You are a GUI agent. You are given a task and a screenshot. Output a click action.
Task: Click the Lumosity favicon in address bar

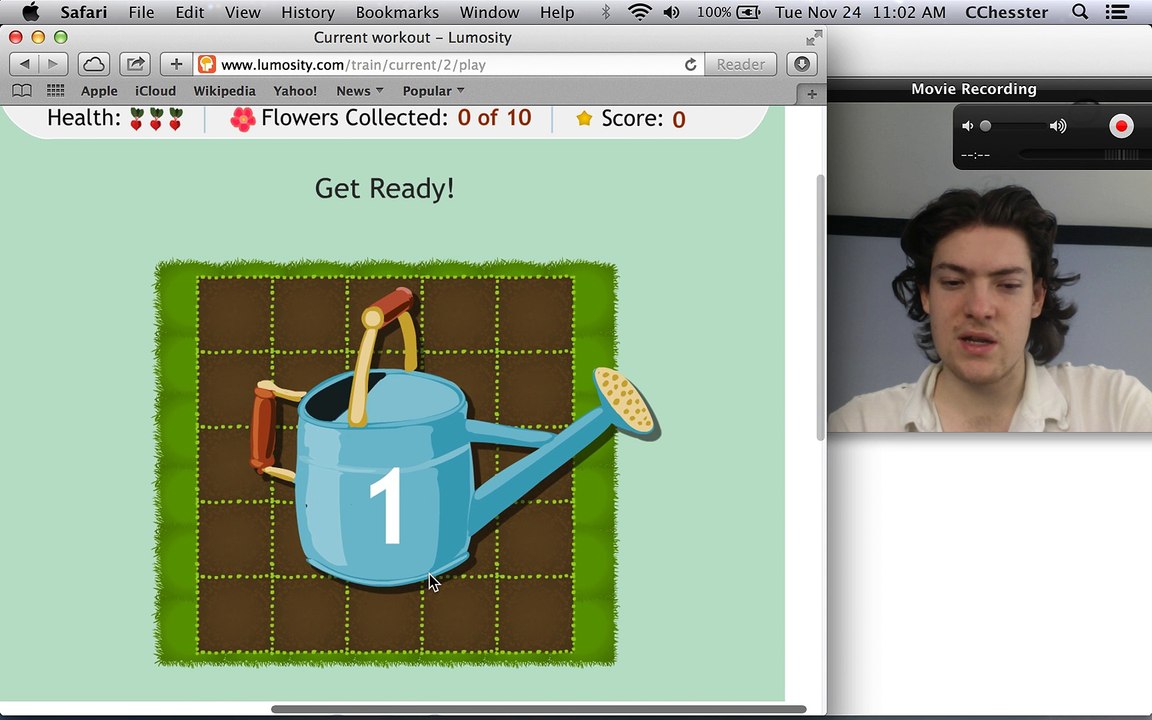pyautogui.click(x=207, y=64)
